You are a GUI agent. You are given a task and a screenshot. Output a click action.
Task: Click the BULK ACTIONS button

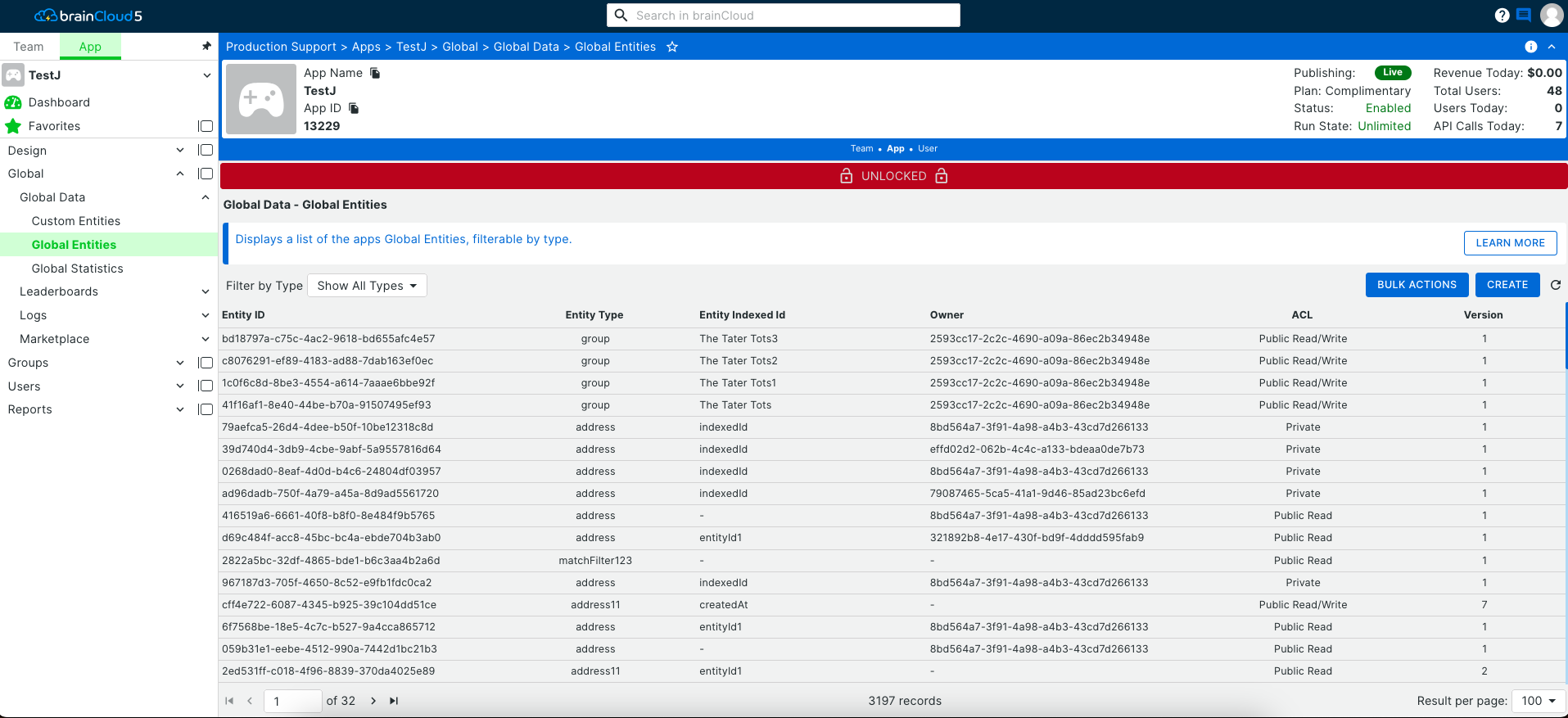click(1417, 285)
